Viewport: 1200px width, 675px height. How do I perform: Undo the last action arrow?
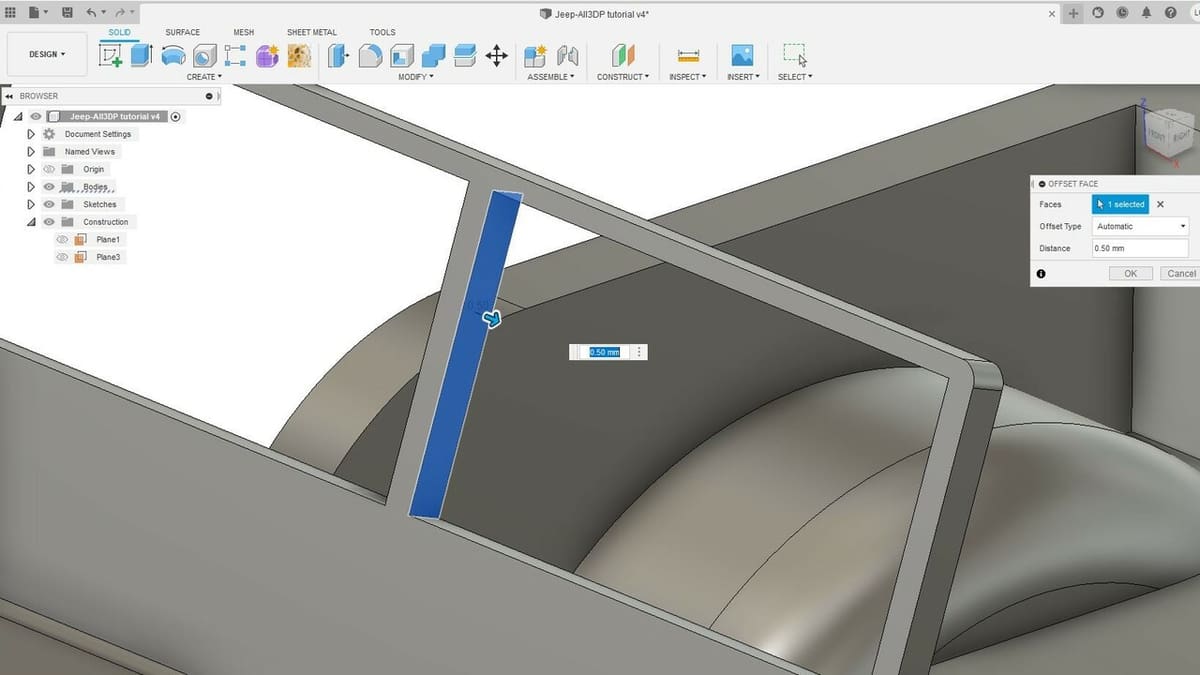tap(91, 12)
